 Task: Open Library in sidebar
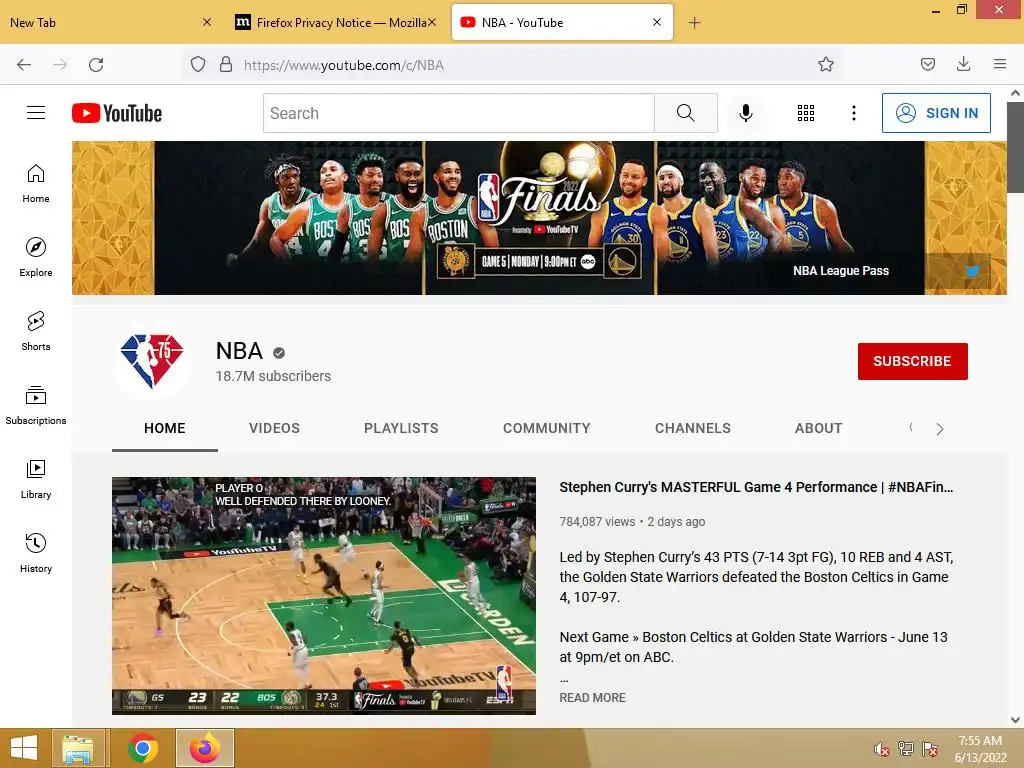coord(36,480)
